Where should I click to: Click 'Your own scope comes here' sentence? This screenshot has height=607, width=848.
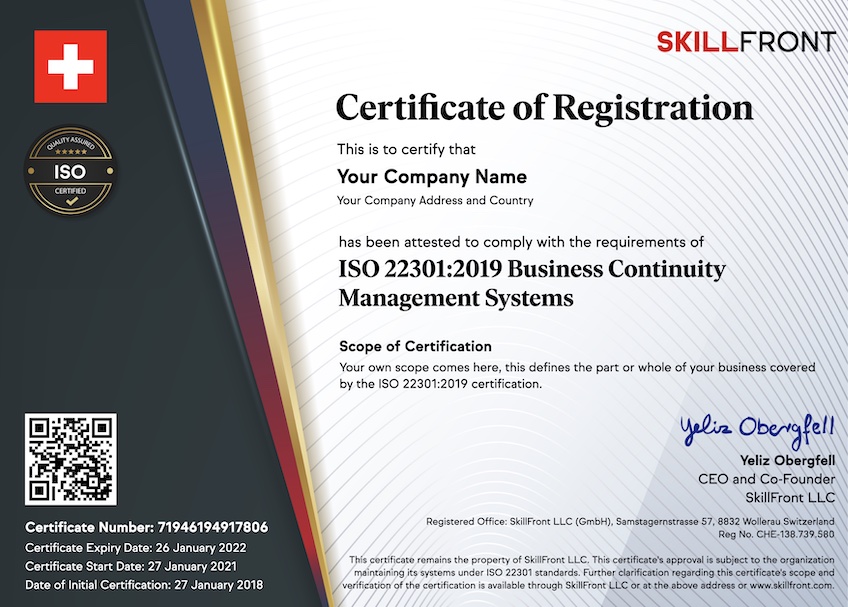(x=577, y=367)
